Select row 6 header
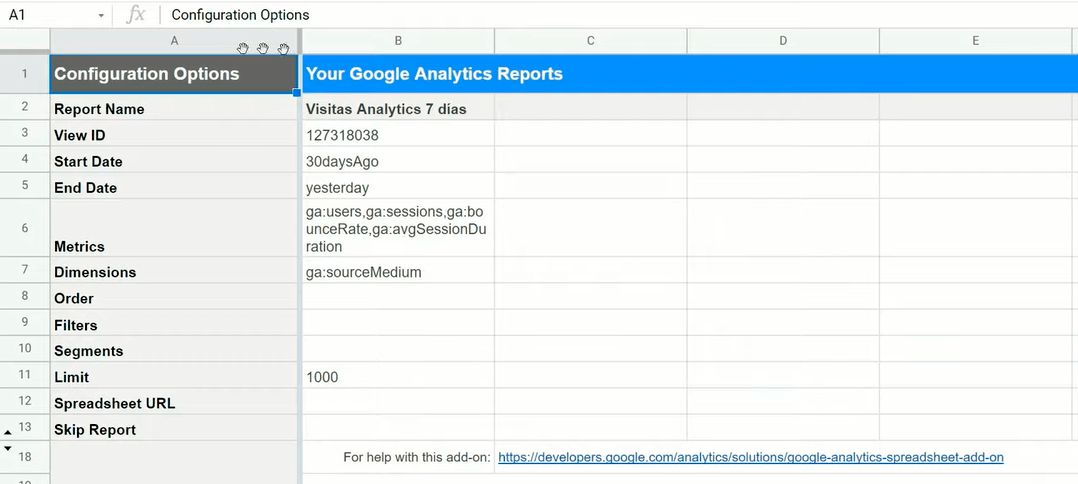Image resolution: width=1078 pixels, height=484 pixels. click(x=25, y=228)
